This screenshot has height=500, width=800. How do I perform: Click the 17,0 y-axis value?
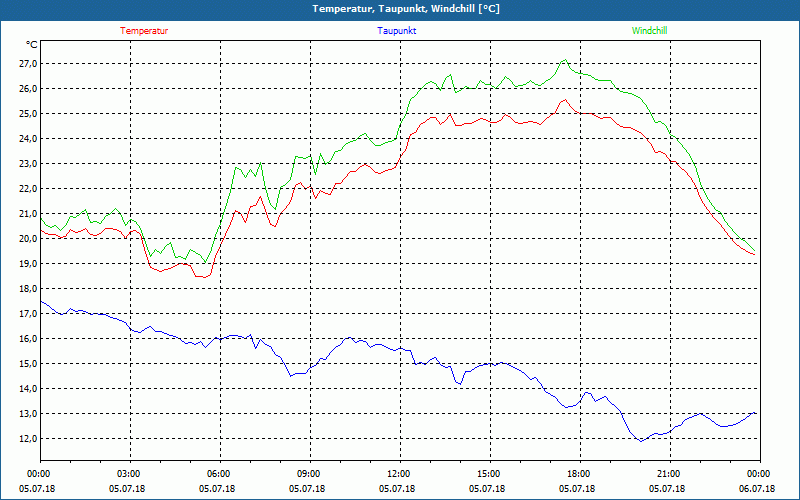[x=28, y=314]
